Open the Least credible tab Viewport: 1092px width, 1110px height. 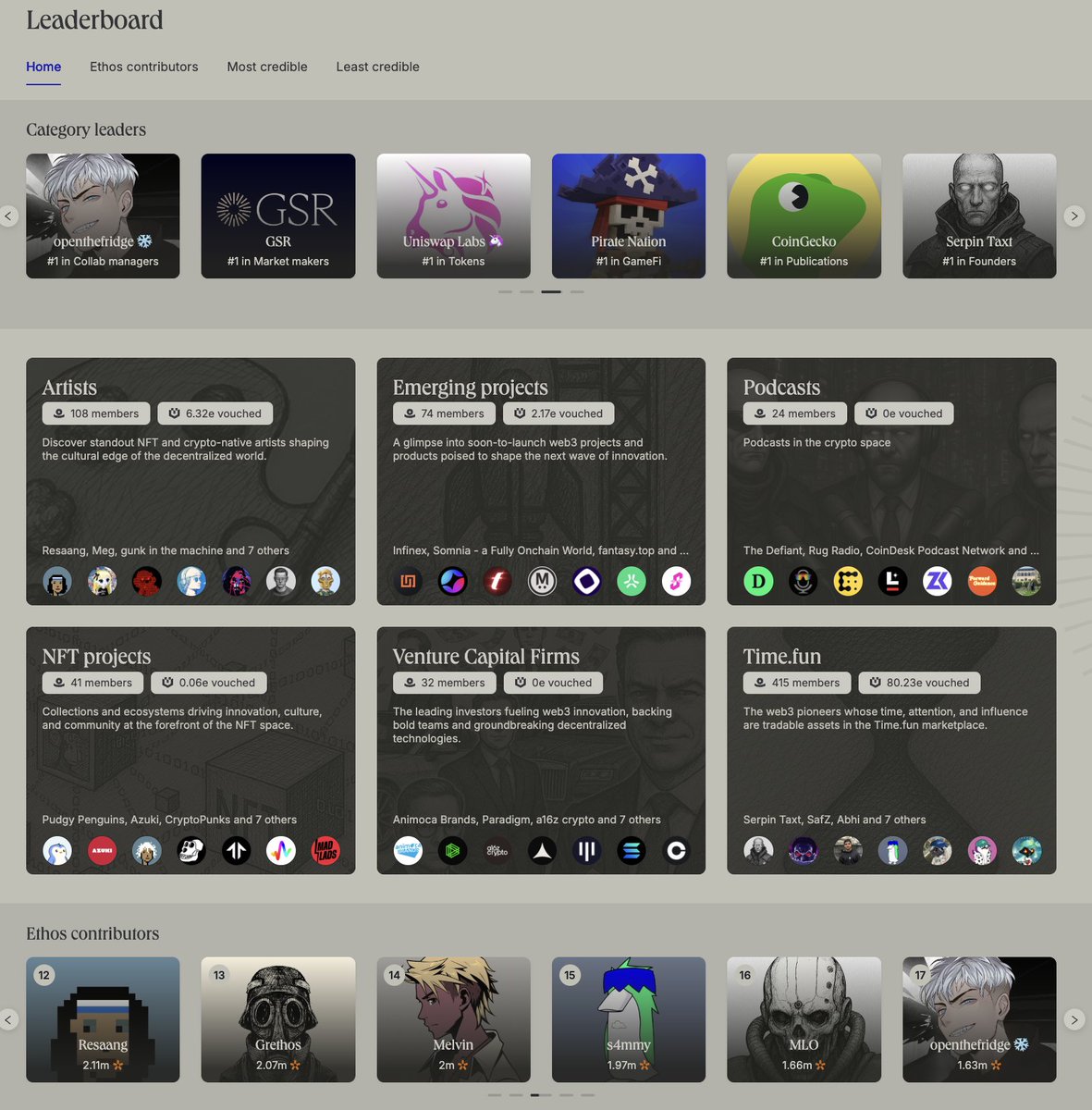coord(377,67)
